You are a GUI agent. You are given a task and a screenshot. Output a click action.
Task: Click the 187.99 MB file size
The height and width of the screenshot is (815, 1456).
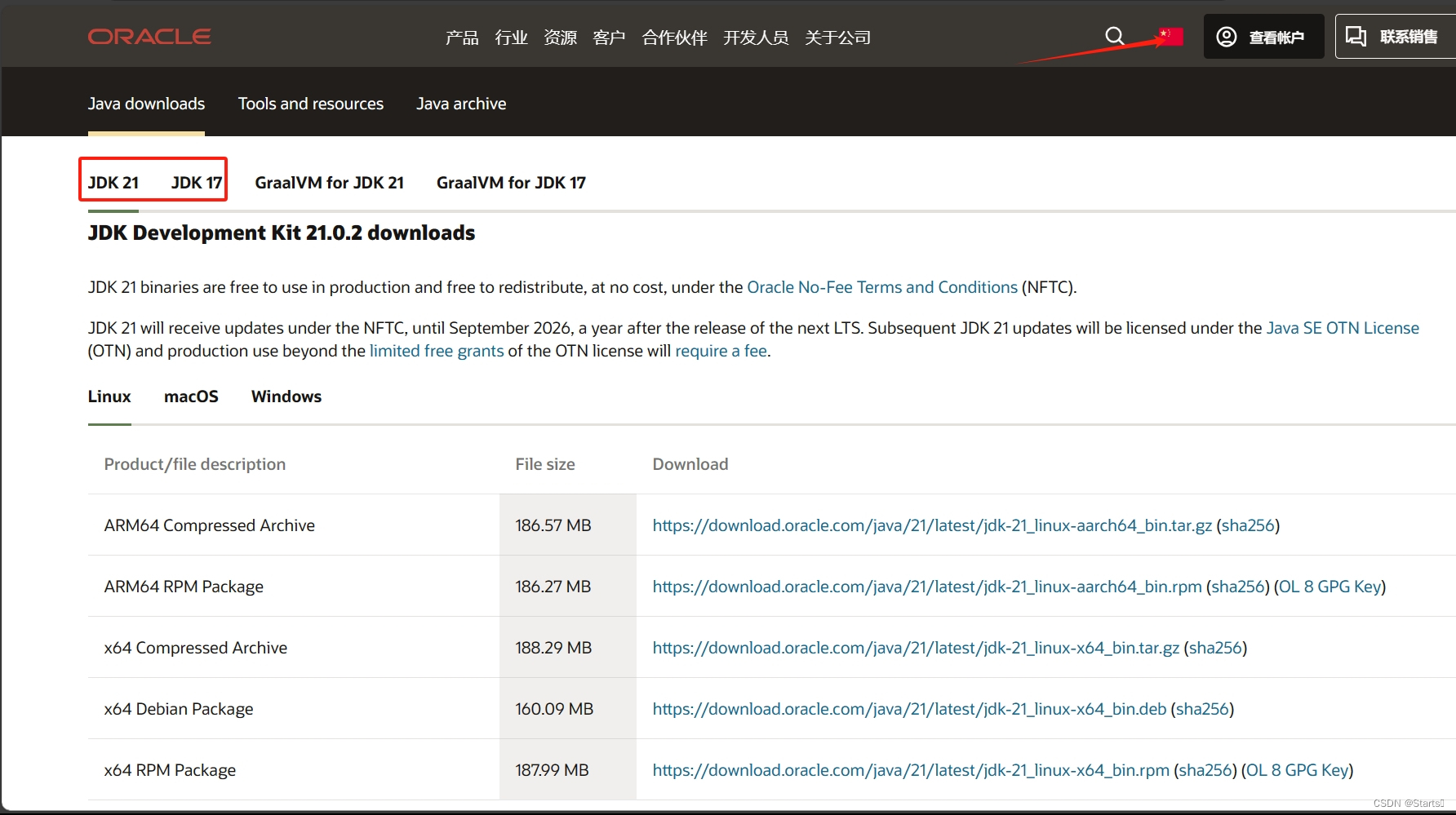coord(552,770)
